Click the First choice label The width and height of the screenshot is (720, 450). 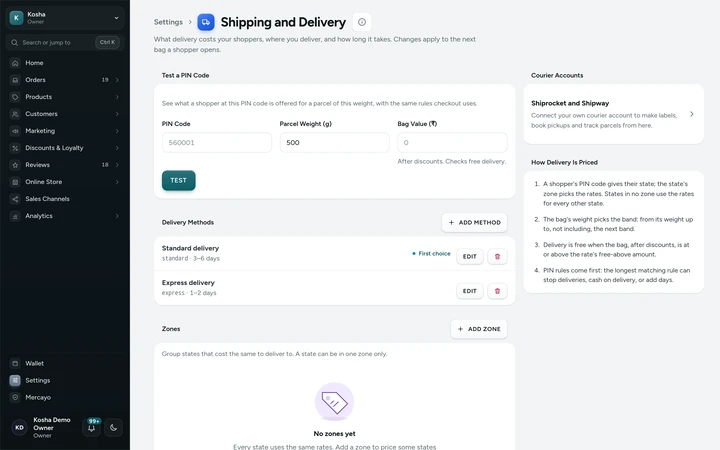tap(434, 253)
